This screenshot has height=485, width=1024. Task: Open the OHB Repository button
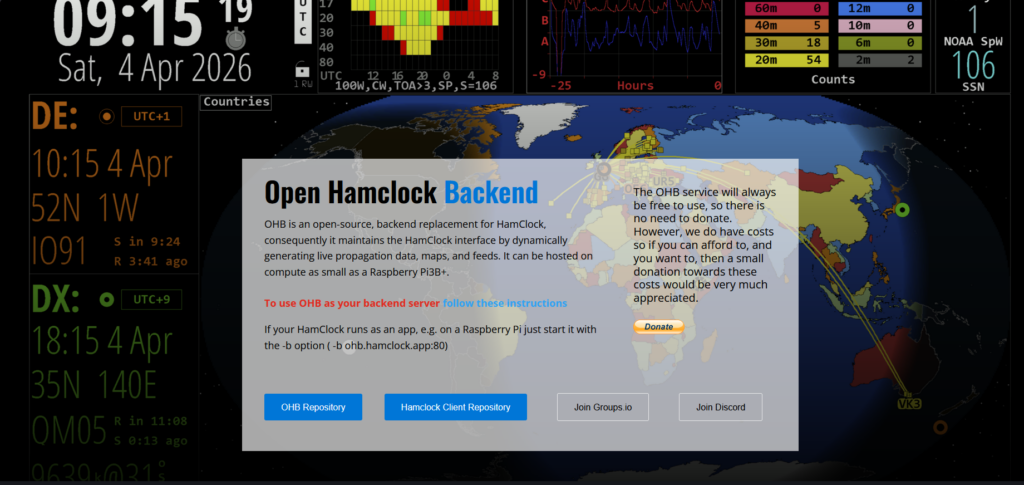pos(313,407)
